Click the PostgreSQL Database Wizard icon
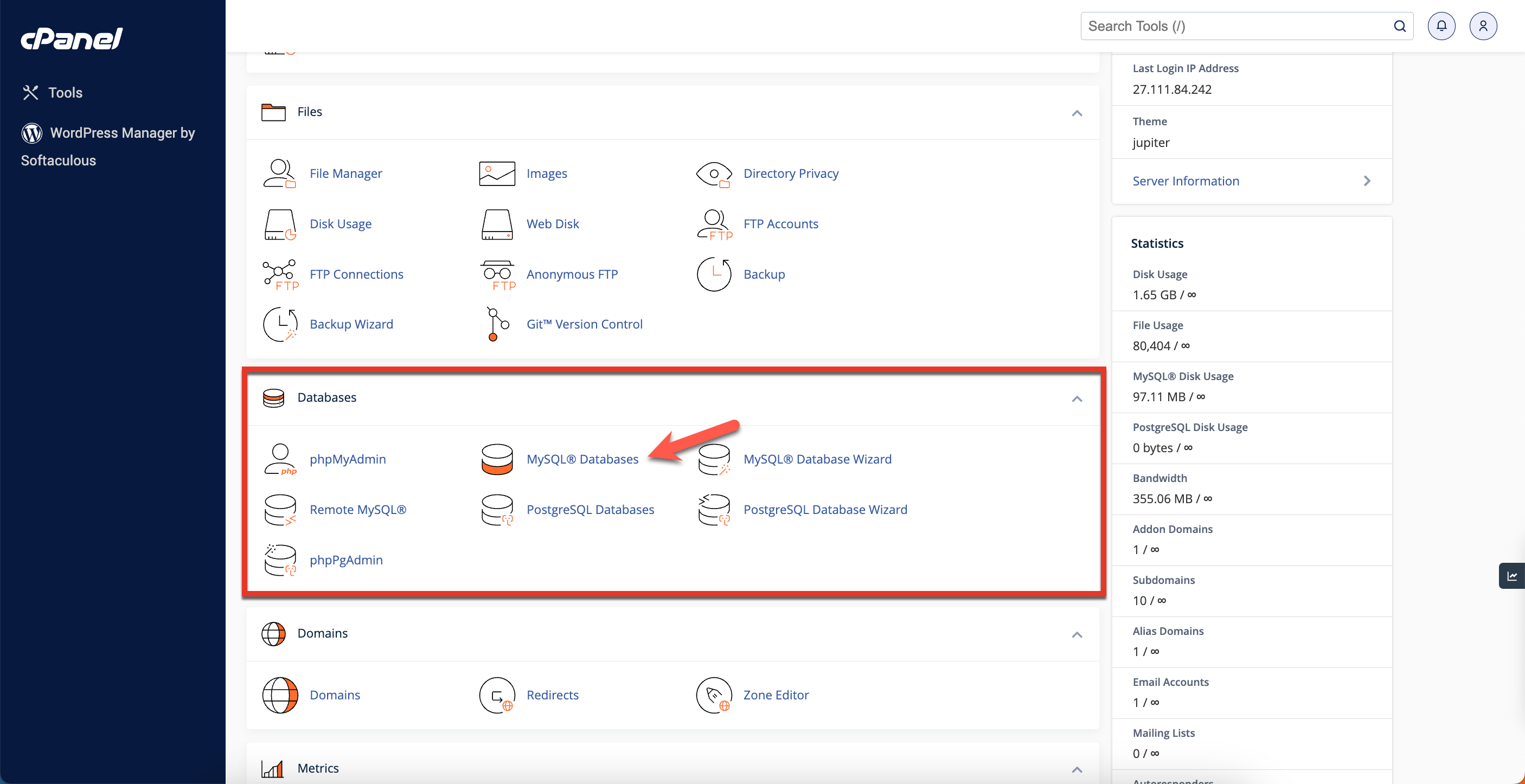1525x784 pixels. [x=714, y=510]
